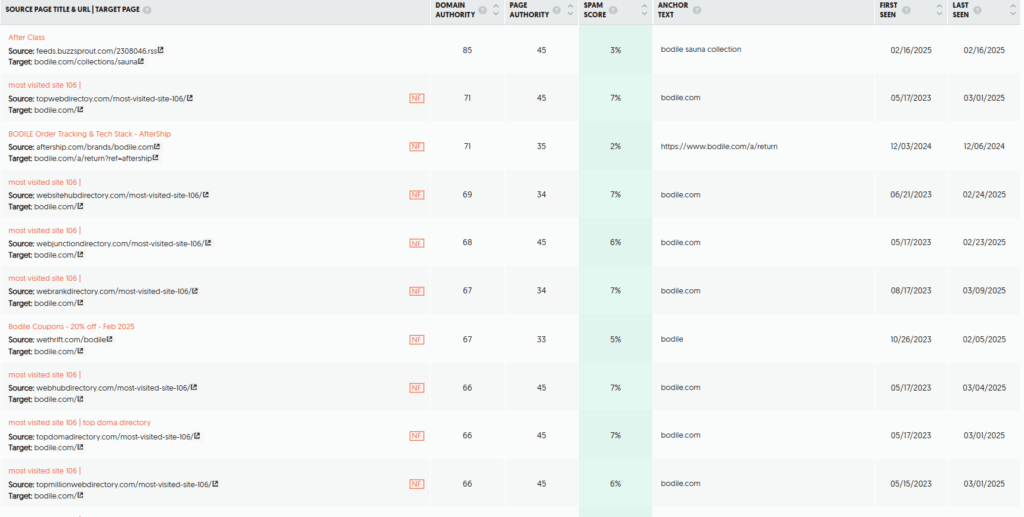Image resolution: width=1024 pixels, height=517 pixels.
Task: Click source URL webjunctiondirectory.com/most-visited-site-106/
Action: [x=120, y=243]
